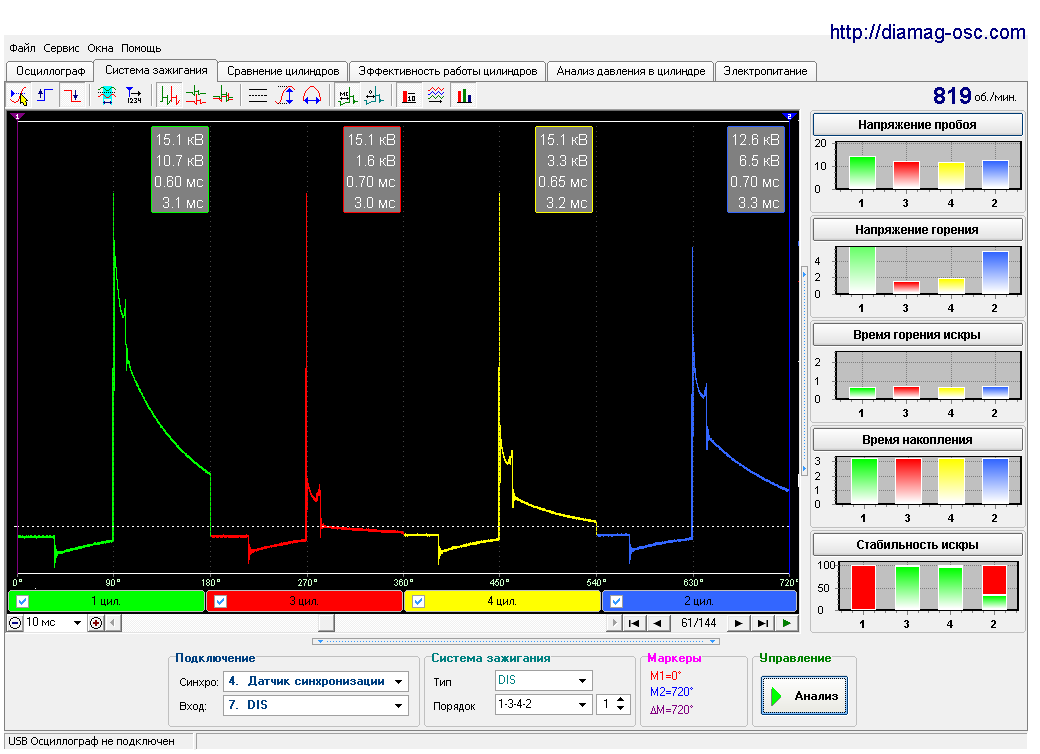The image size is (1040, 754).
Task: Select the Система зажигания tab
Action: click(156, 70)
